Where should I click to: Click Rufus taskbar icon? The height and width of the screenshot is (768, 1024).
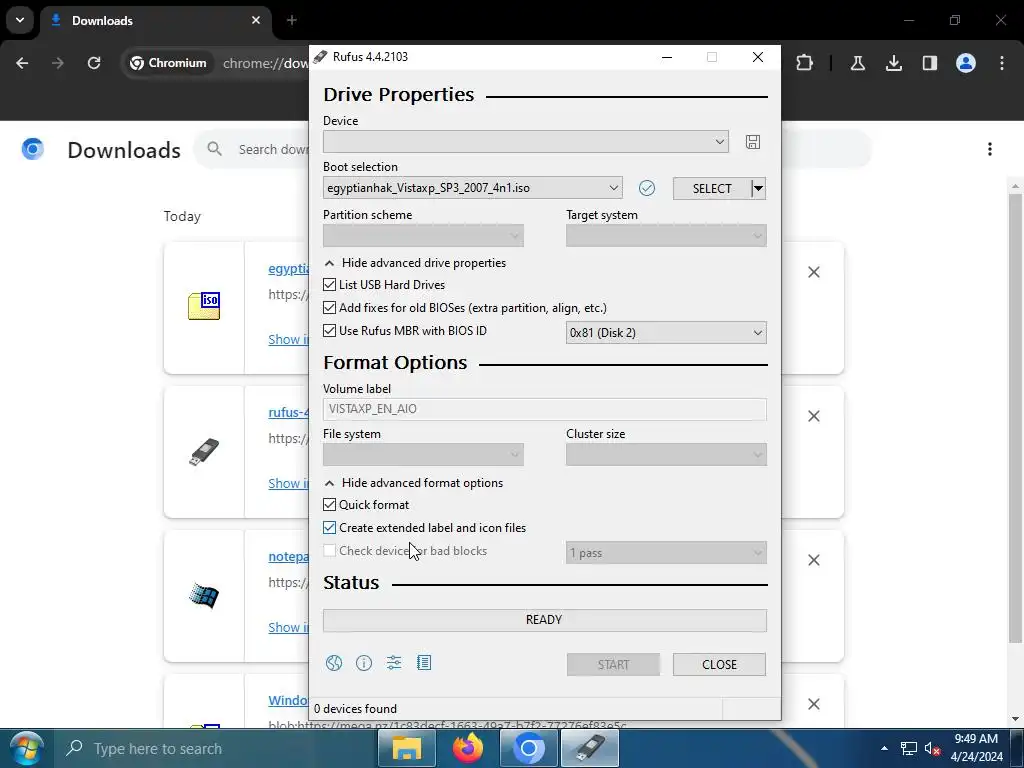coord(590,748)
